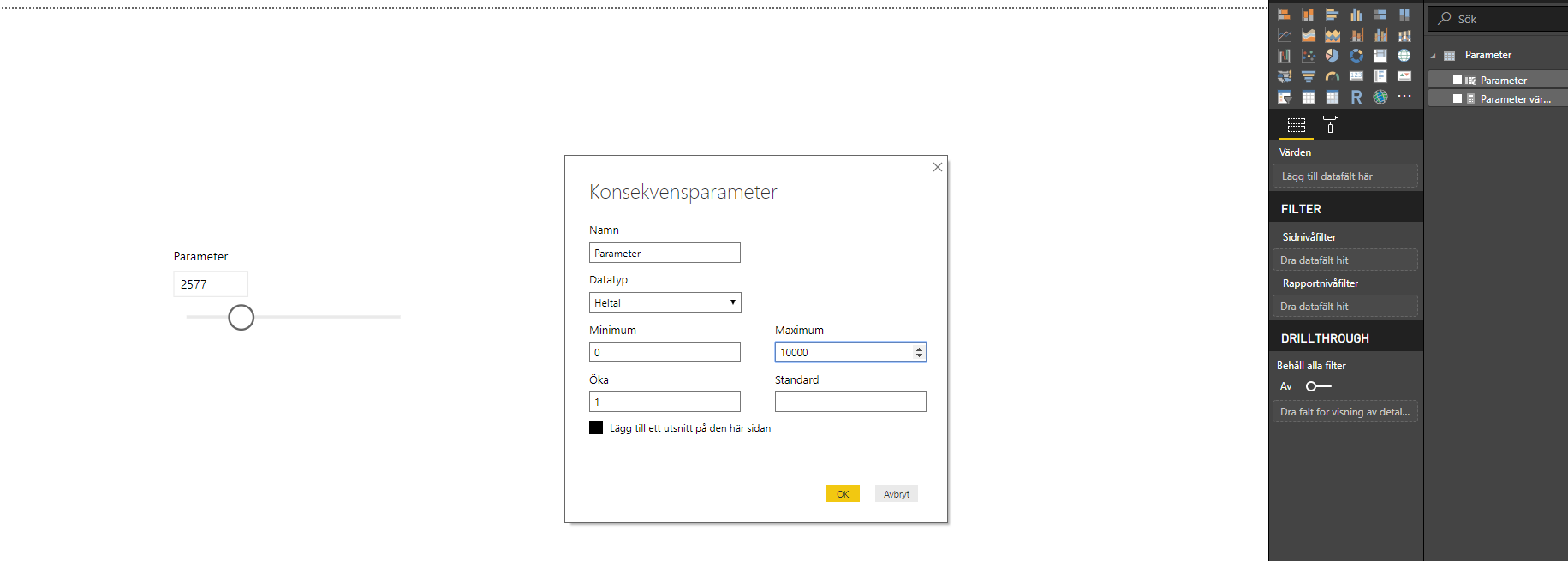Select the 100% stacked bar chart visual

[1380, 15]
